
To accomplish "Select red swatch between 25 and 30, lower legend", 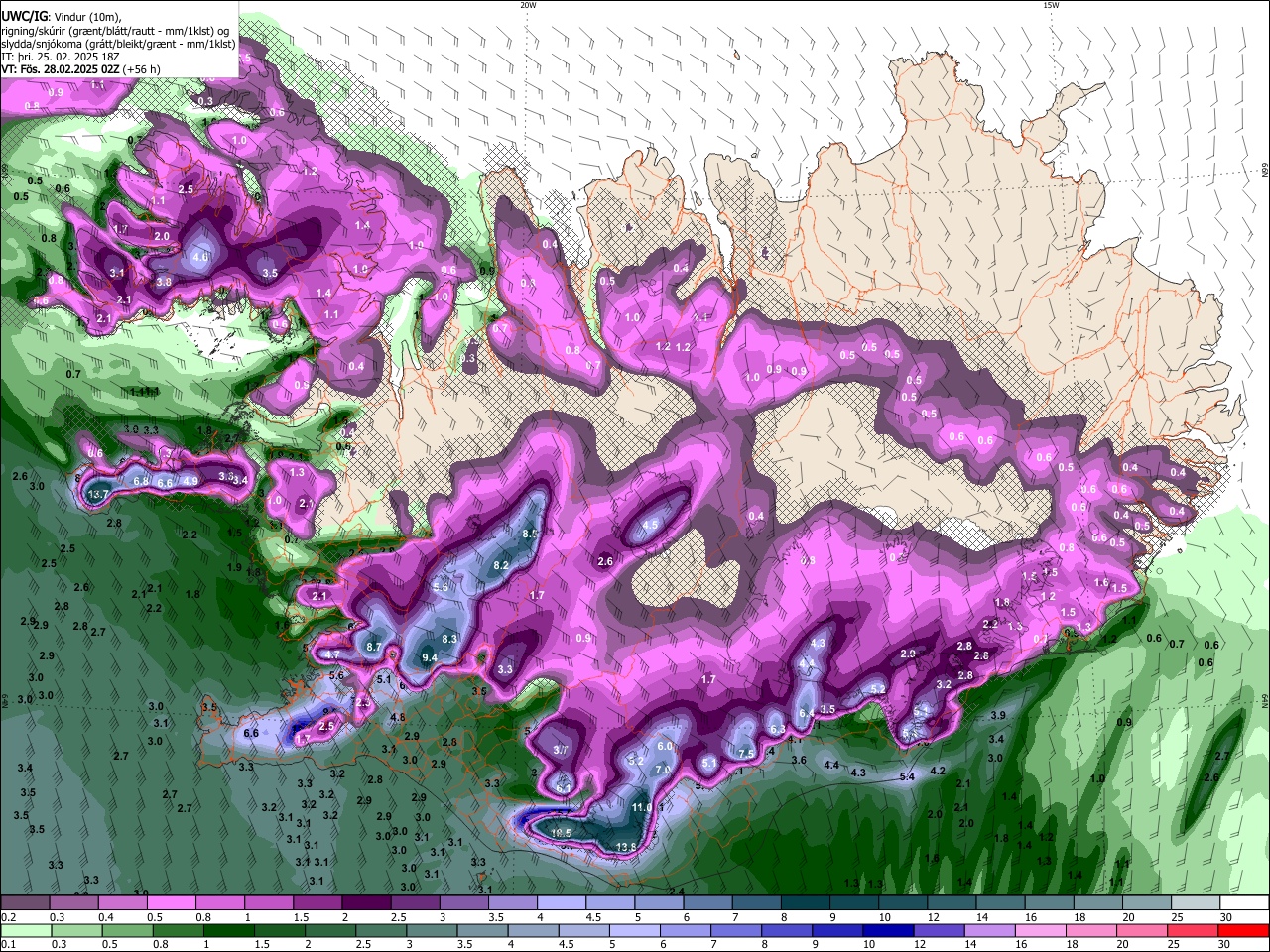I will click(1194, 931).
